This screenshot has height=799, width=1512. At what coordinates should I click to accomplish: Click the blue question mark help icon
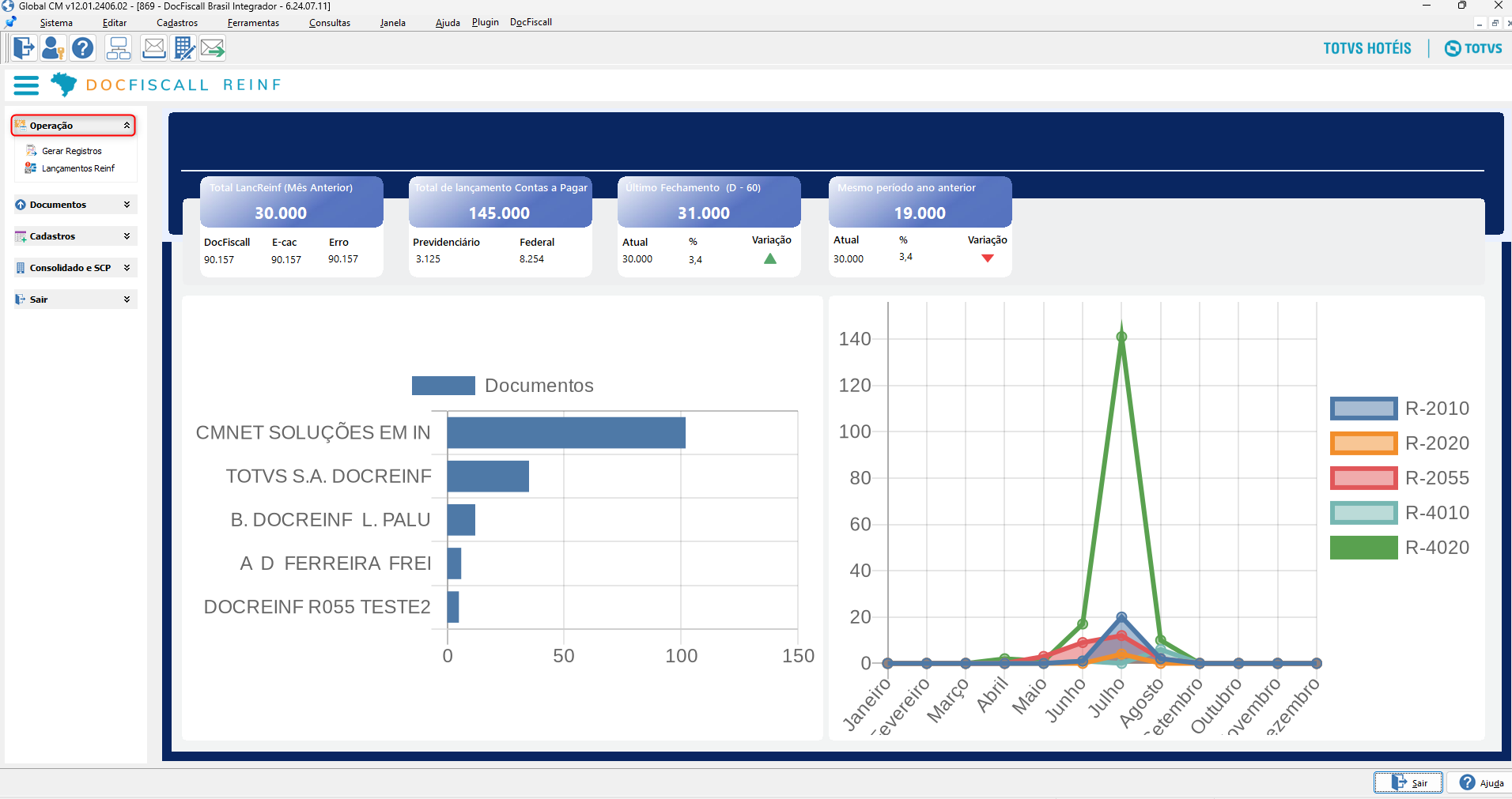[82, 48]
